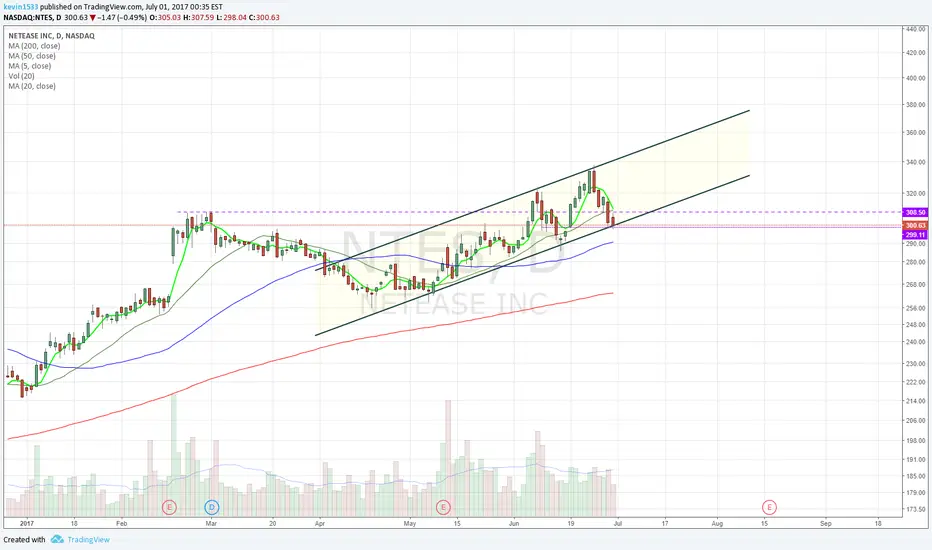Open the kevin1533 author profile link
The image size is (932, 550).
20,7
